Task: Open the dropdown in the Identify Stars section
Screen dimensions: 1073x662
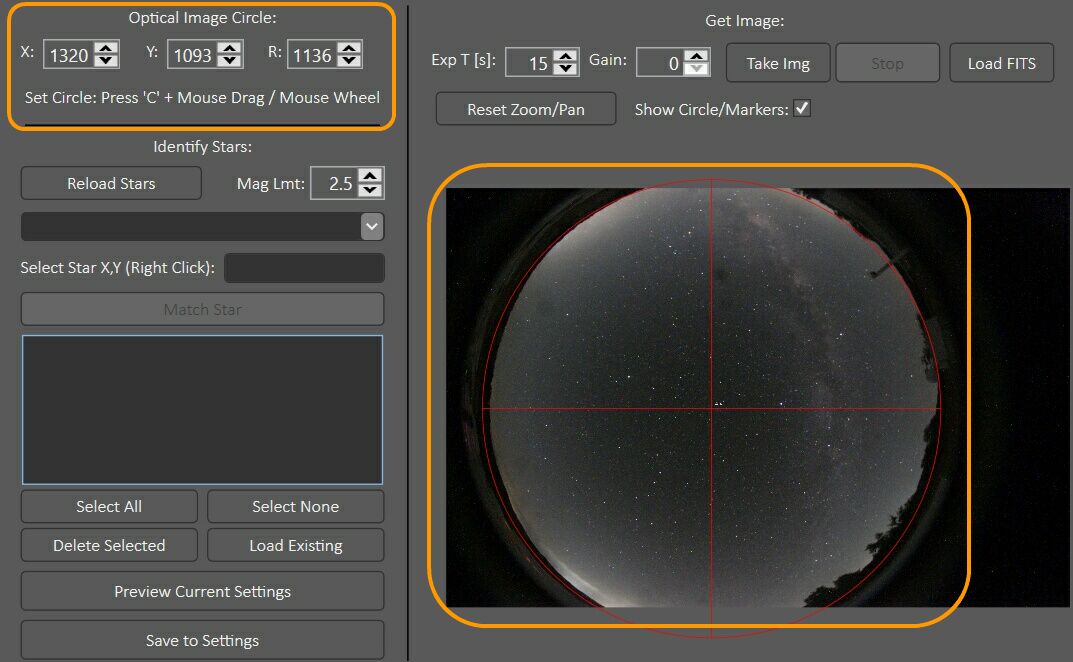Action: click(371, 226)
